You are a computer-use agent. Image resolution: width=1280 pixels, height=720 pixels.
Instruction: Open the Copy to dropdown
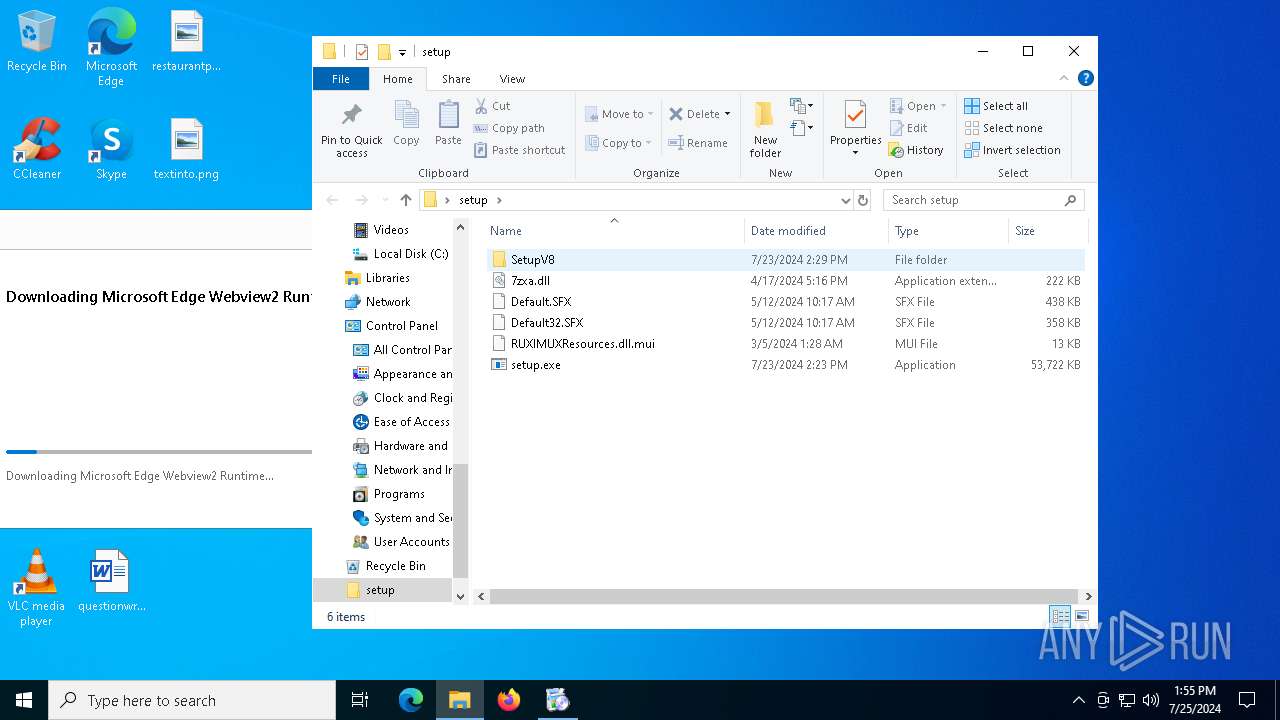click(x=619, y=143)
